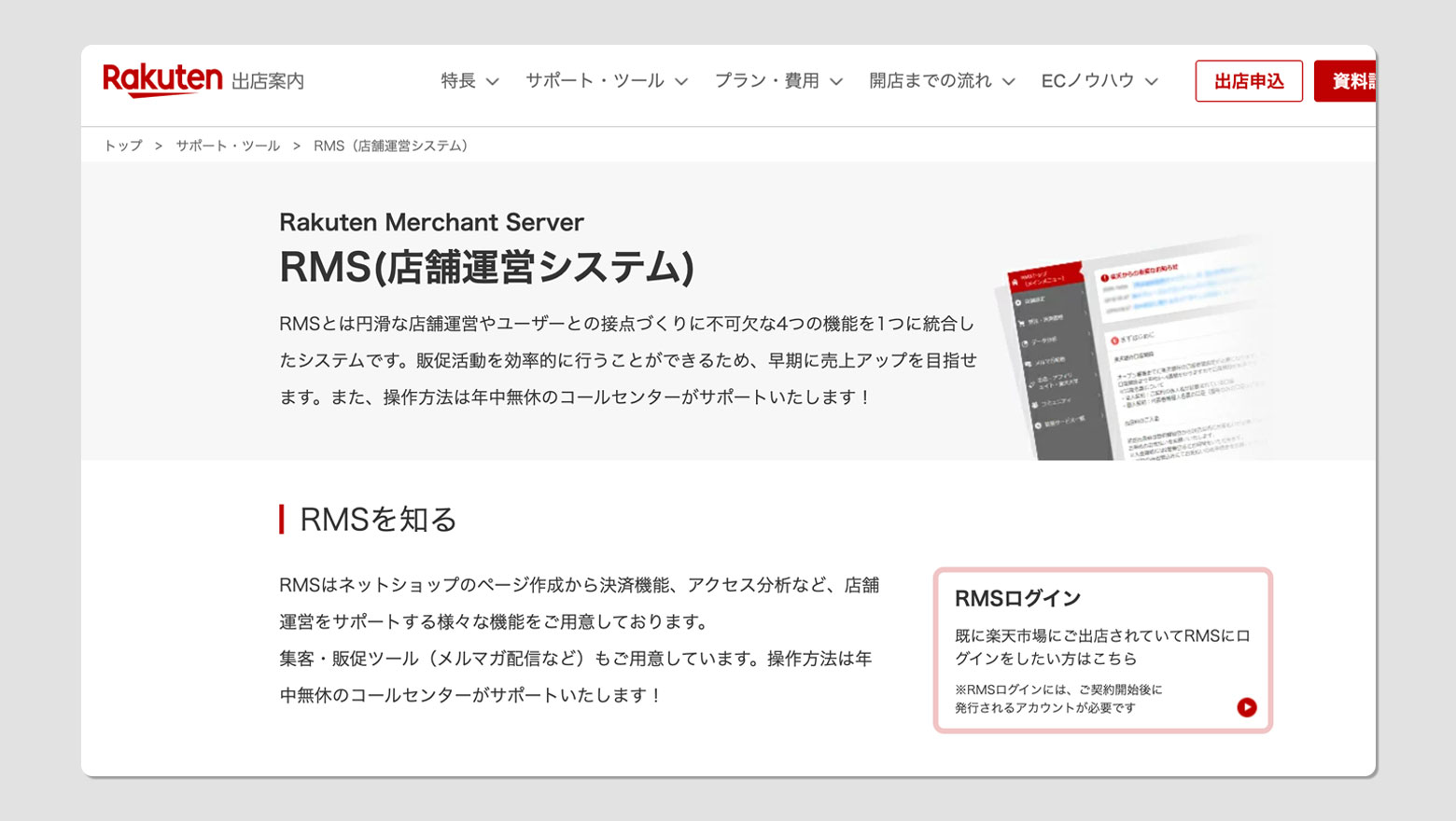Expand the ECノウハウ menu chevron
Image resolution: width=1456 pixels, height=821 pixels.
[1152, 82]
